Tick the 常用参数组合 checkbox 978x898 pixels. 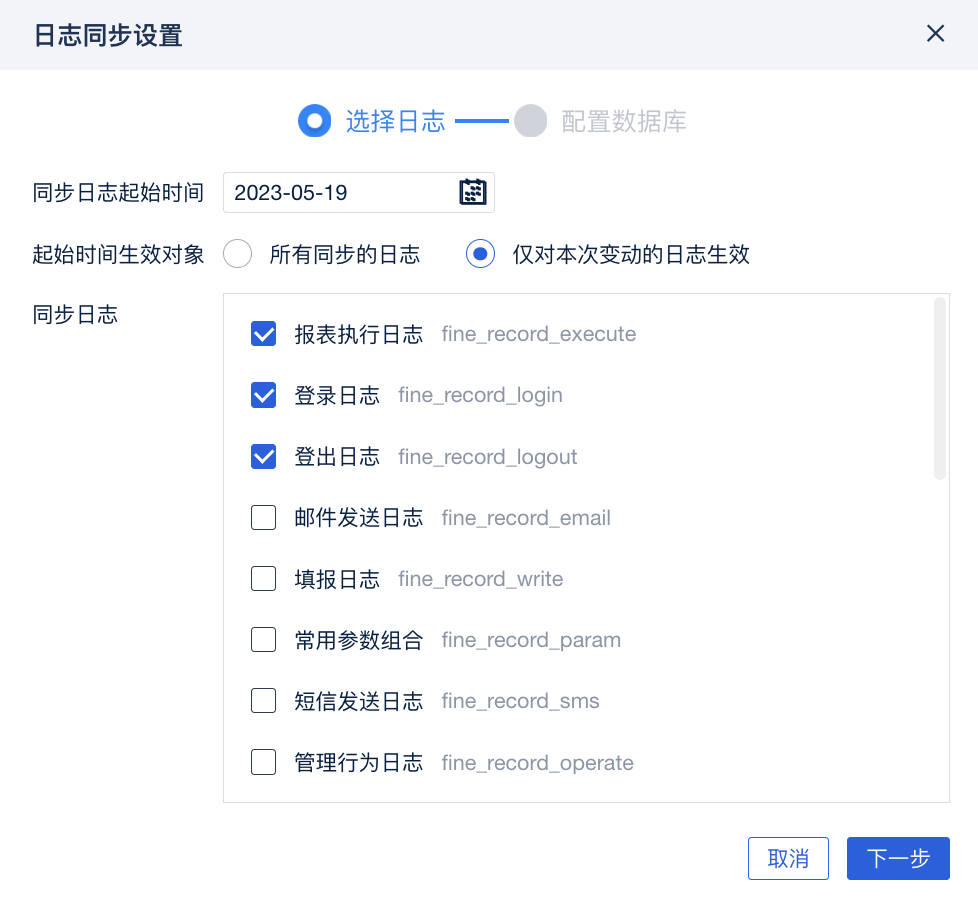(264, 640)
